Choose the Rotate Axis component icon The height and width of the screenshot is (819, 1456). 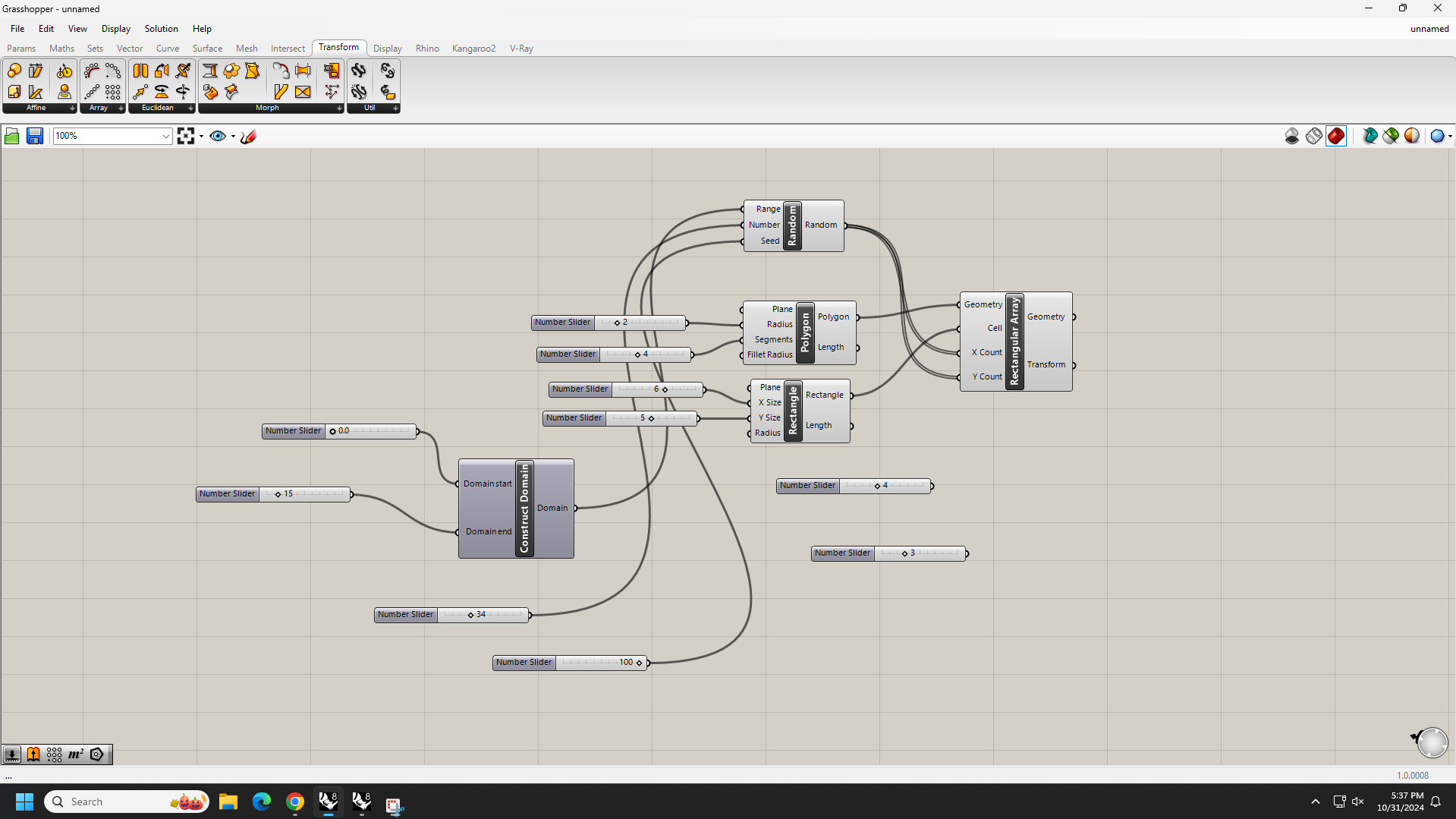[183, 92]
